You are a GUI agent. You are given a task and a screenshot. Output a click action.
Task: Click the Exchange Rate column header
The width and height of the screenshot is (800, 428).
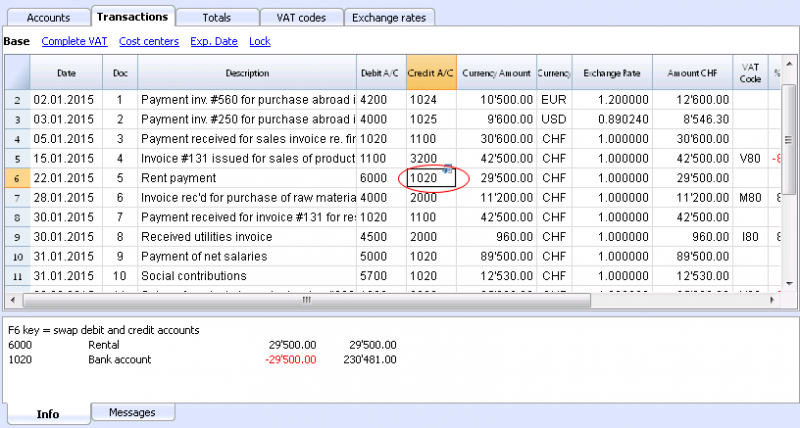(x=612, y=73)
